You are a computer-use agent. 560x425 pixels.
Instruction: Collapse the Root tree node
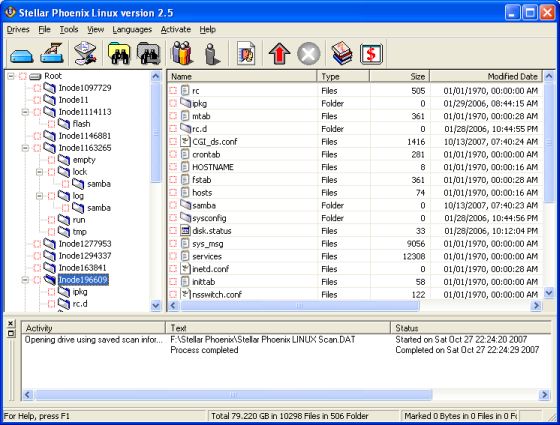pos(11,76)
